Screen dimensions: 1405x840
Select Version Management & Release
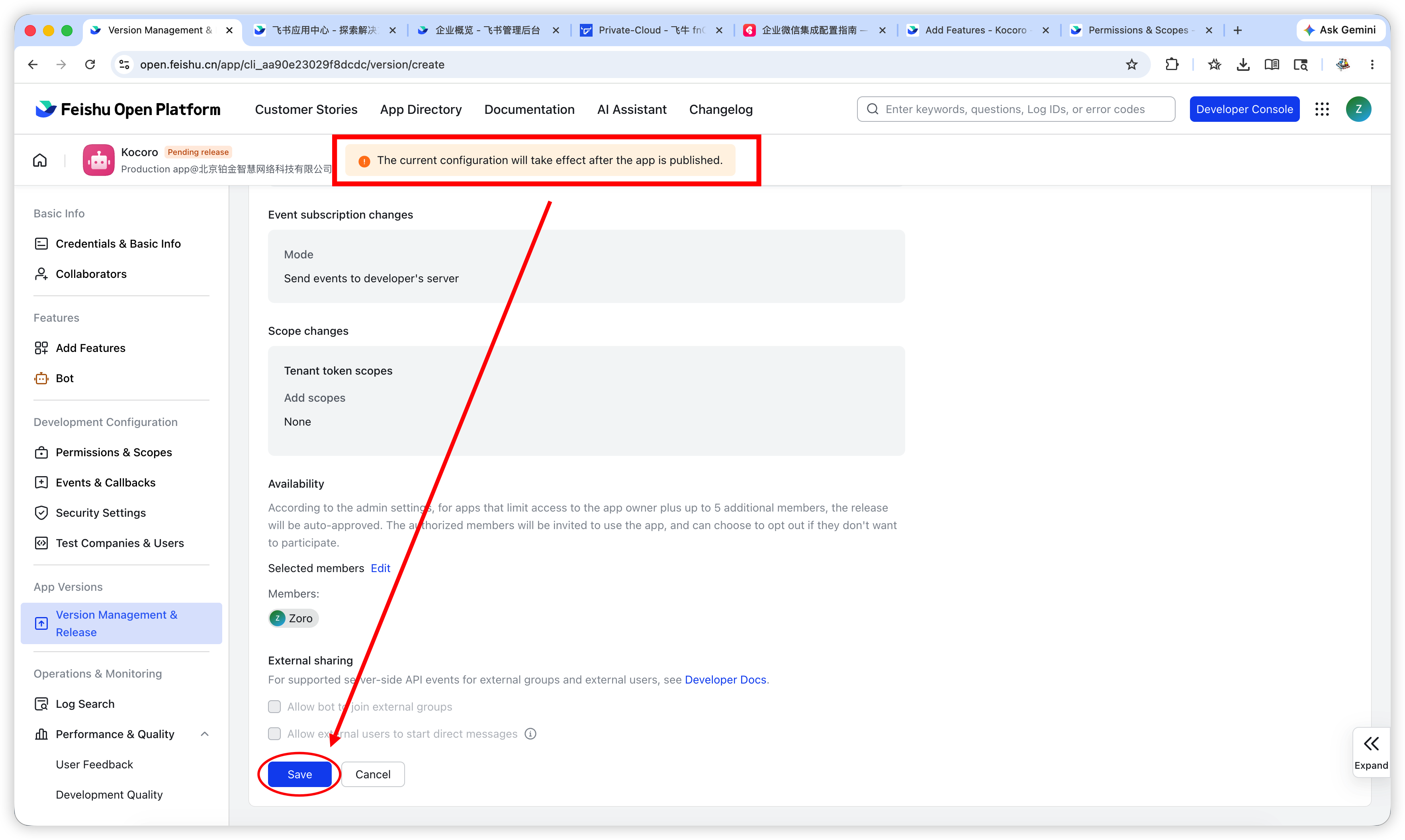[121, 623]
